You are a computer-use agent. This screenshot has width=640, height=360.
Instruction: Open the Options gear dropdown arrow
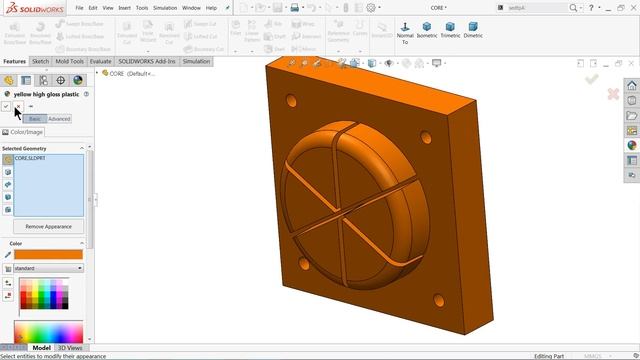tap(379, 8)
